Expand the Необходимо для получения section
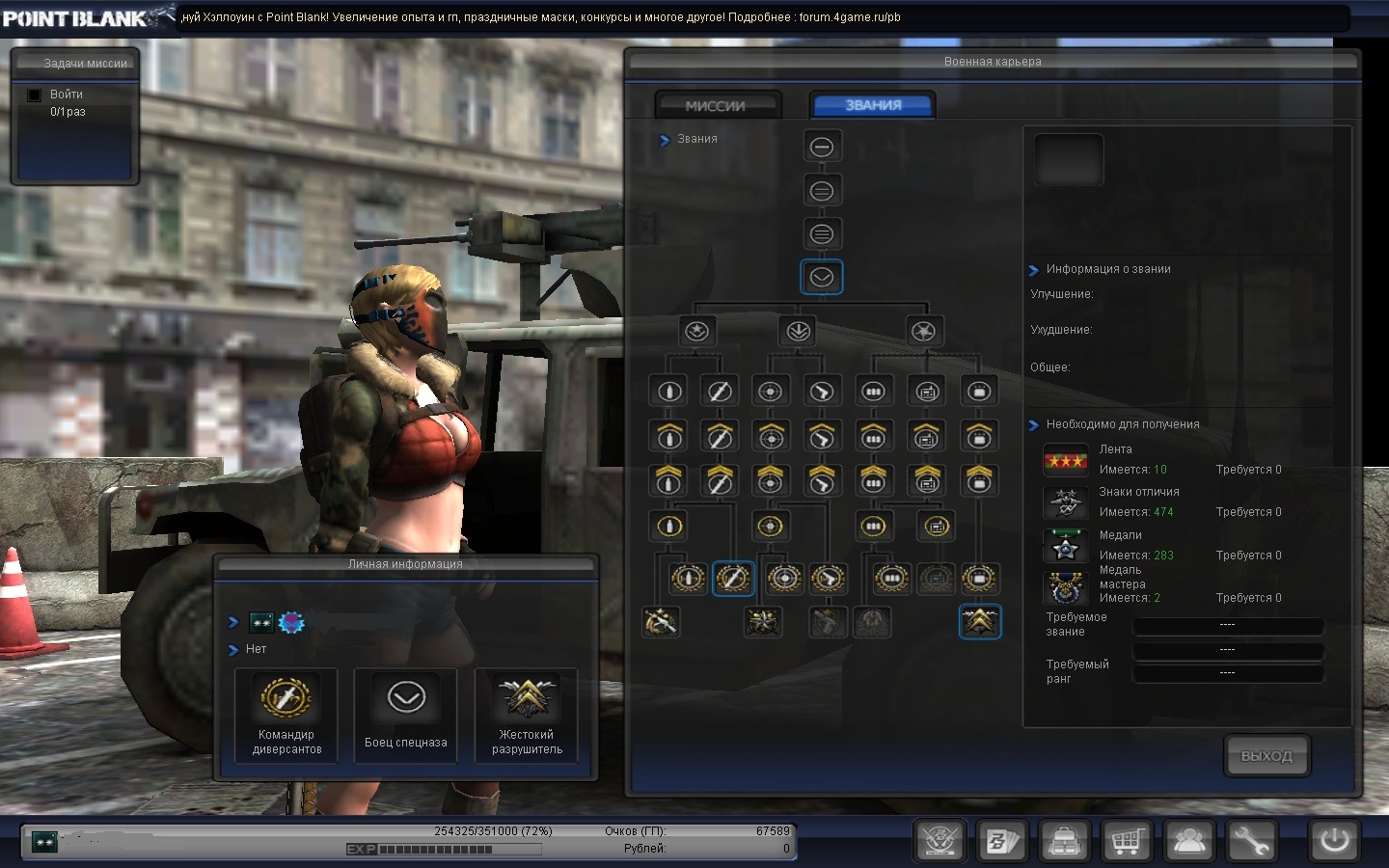The image size is (1389, 868). [1034, 425]
